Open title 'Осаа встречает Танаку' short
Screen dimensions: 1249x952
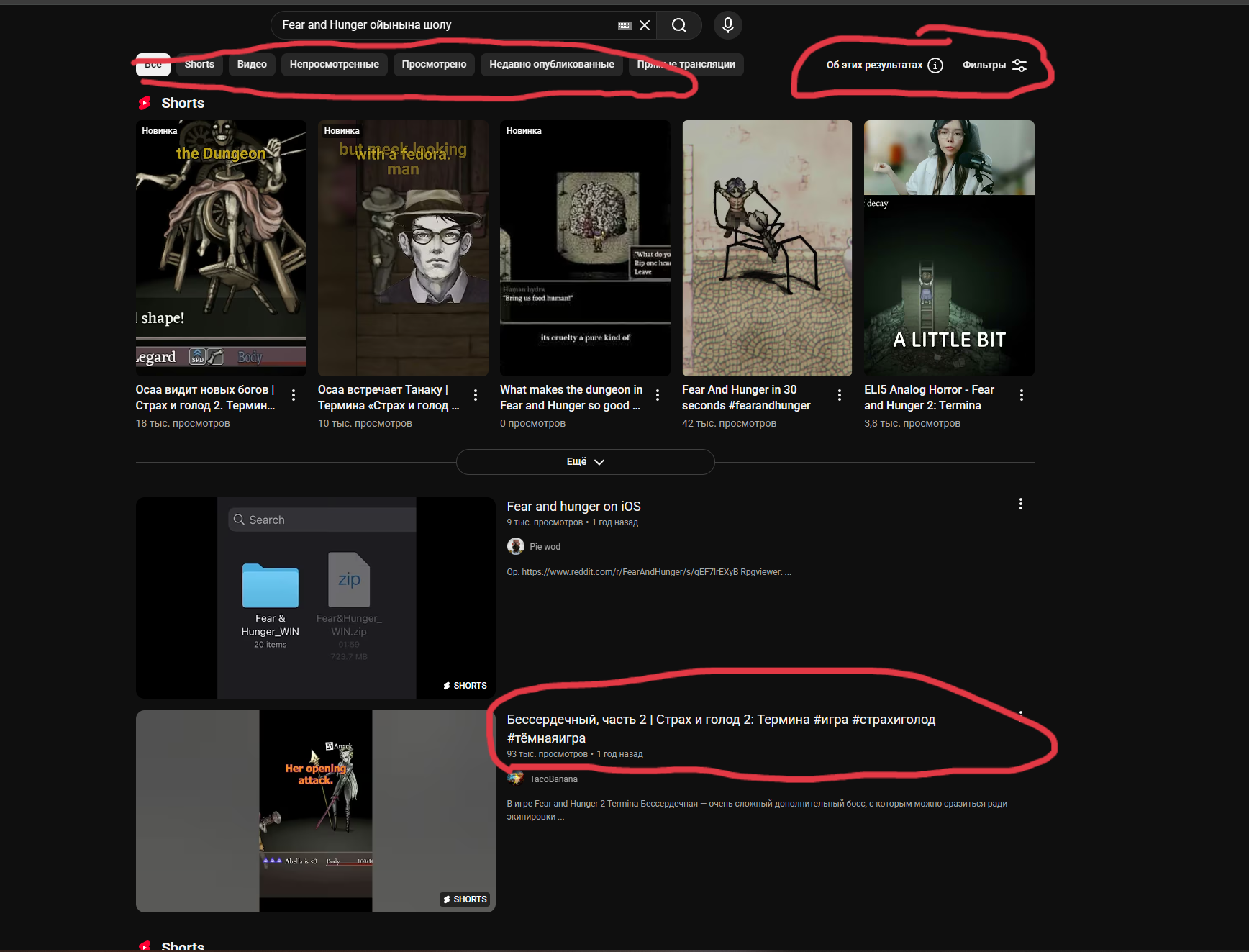389,397
